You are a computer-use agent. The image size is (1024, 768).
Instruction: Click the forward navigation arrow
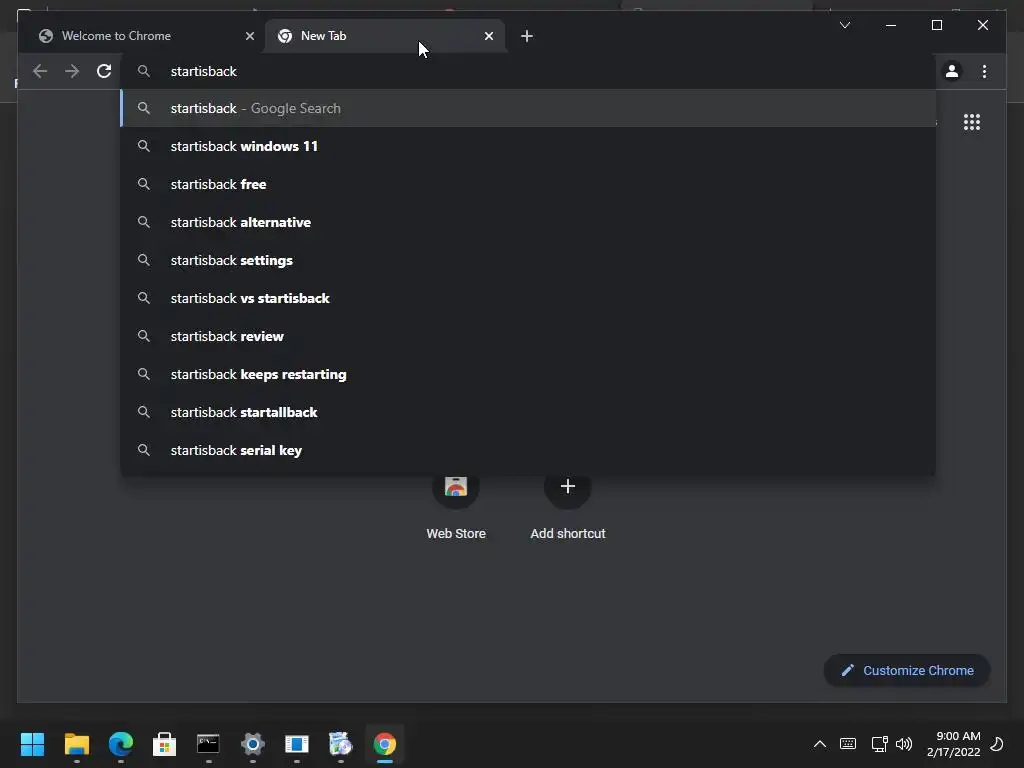[72, 71]
